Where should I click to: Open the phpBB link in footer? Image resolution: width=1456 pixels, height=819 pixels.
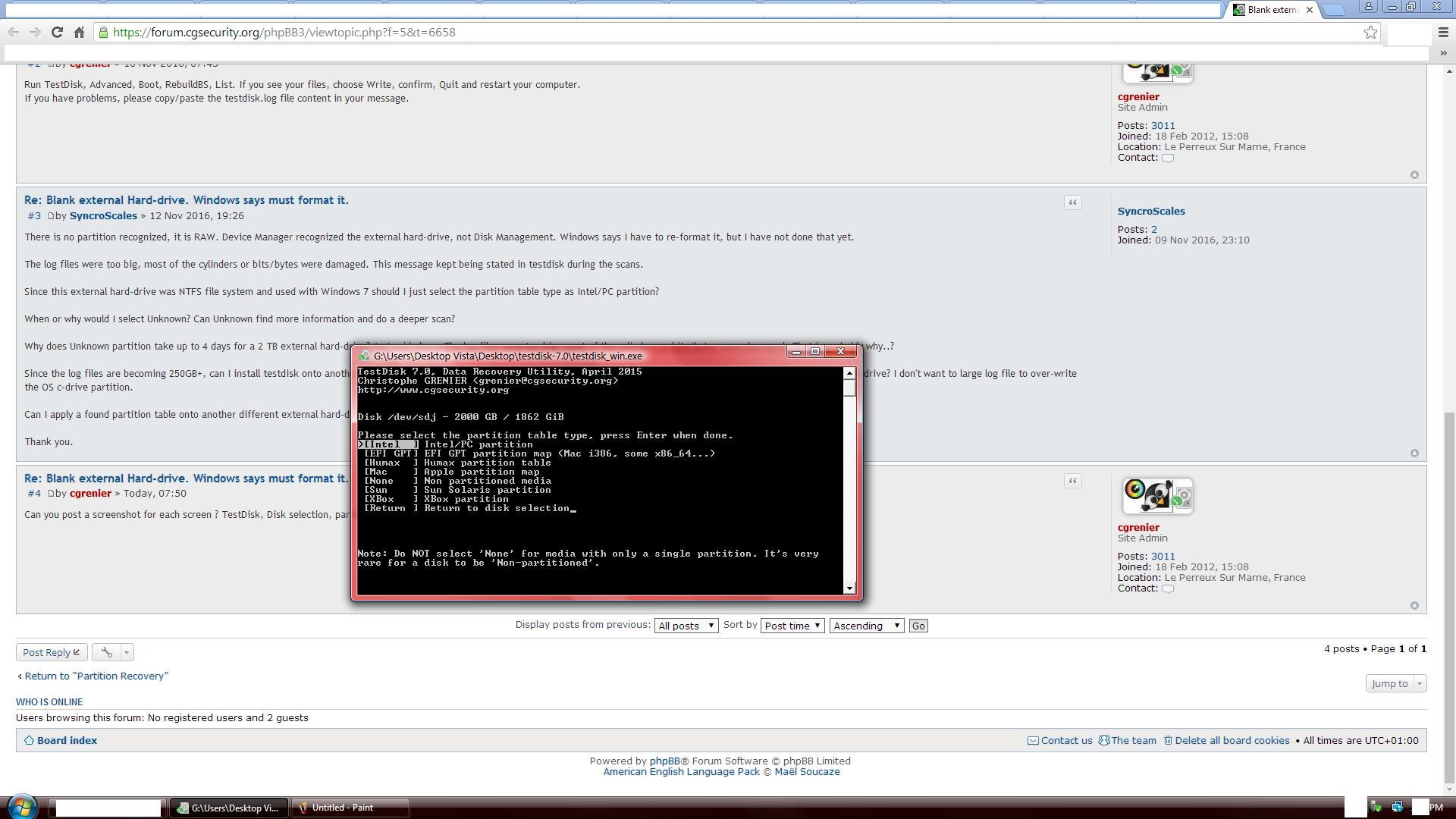pyautogui.click(x=664, y=761)
